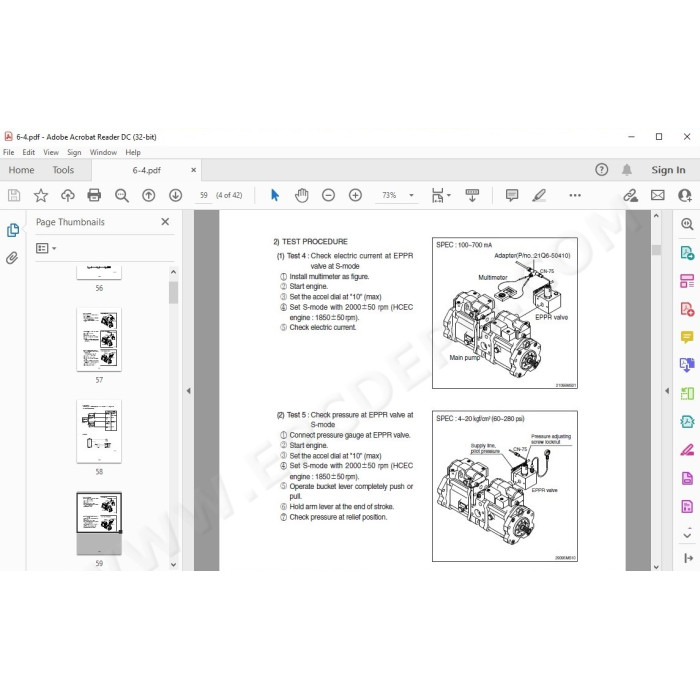Expand more tools chevron in right pane

(x=687, y=534)
